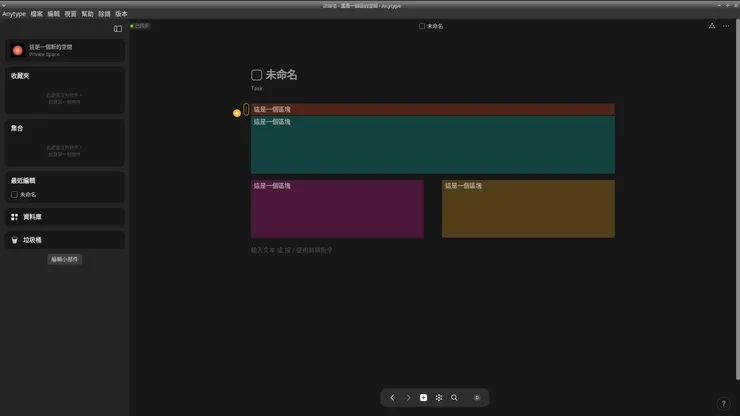
Task: Open the graph/relations icon at top right
Action: coord(712,26)
